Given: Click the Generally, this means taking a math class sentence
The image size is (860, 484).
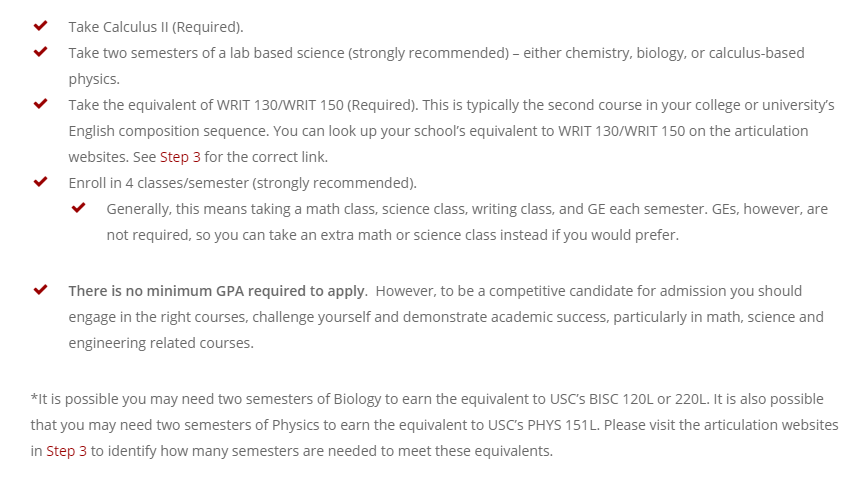Looking at the screenshot, I should point(467,209).
